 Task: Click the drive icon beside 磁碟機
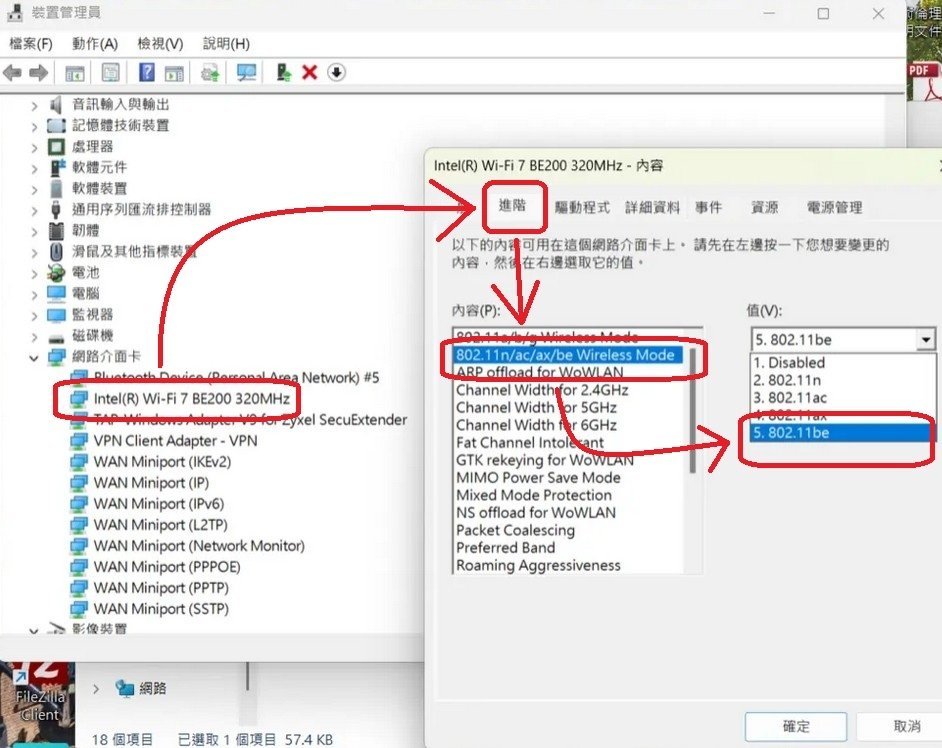coord(56,337)
